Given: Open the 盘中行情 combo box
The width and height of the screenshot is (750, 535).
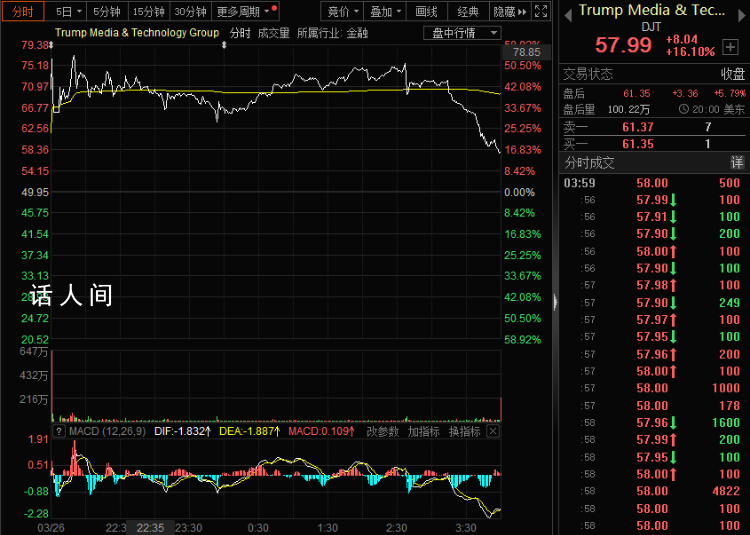Looking at the screenshot, I should point(464,33).
